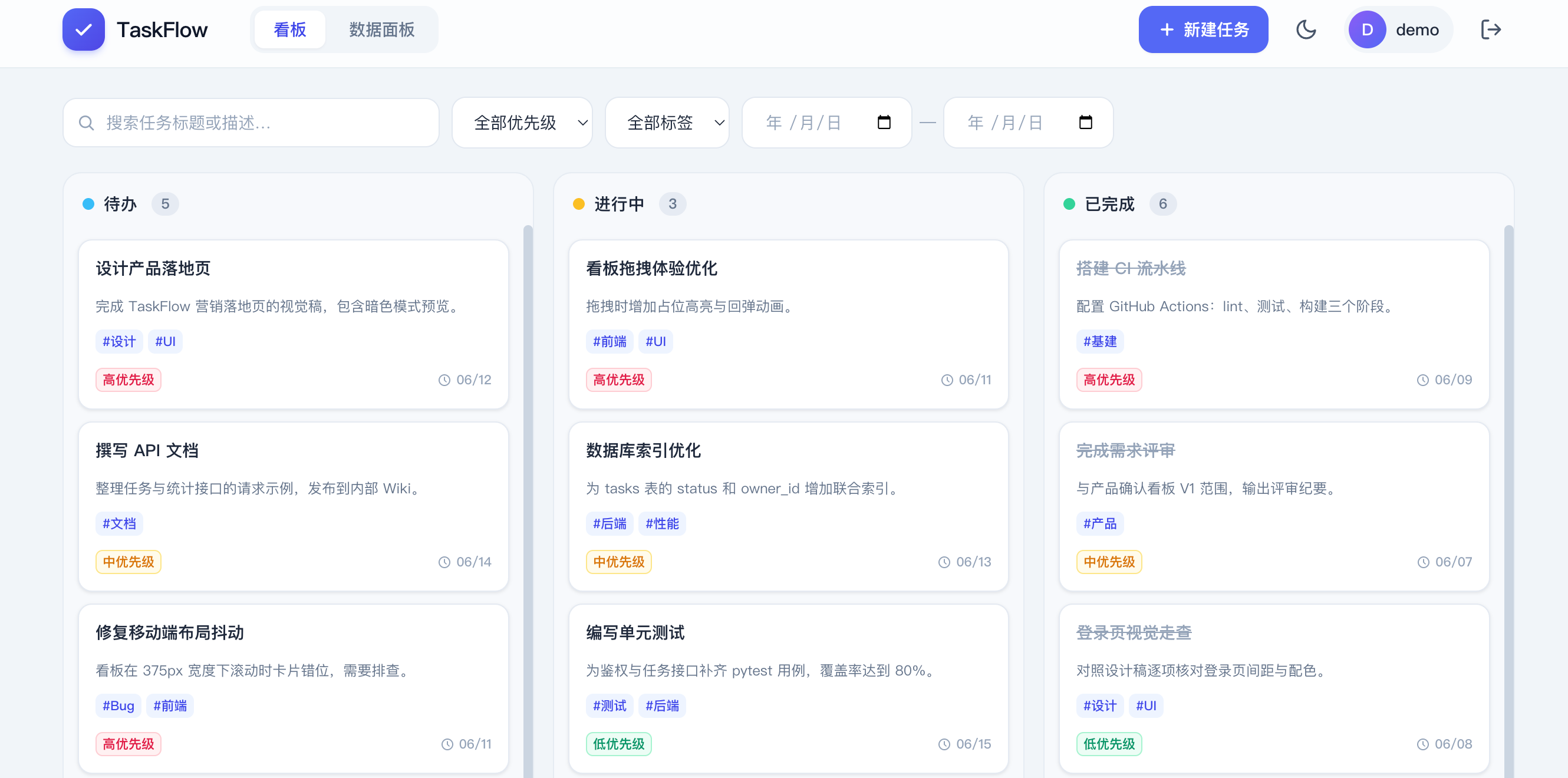Open the 编写单元测试 task card
Screen dimensions: 1568x778
click(x=788, y=688)
